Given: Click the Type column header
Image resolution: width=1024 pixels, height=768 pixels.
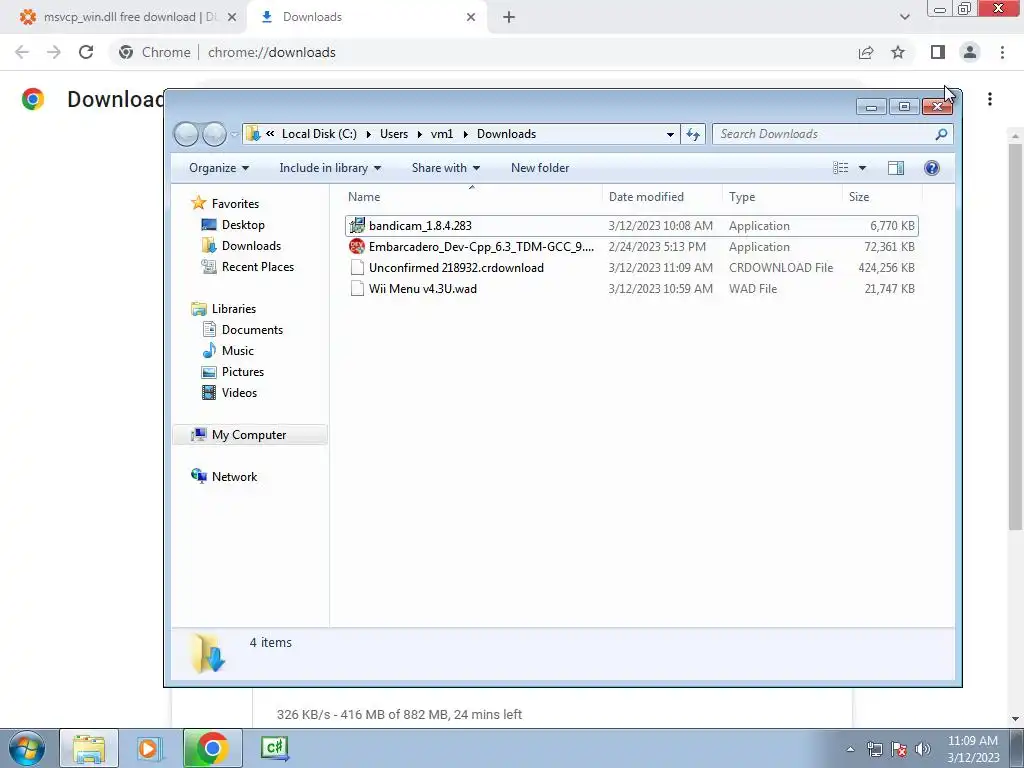Looking at the screenshot, I should click(x=782, y=197).
